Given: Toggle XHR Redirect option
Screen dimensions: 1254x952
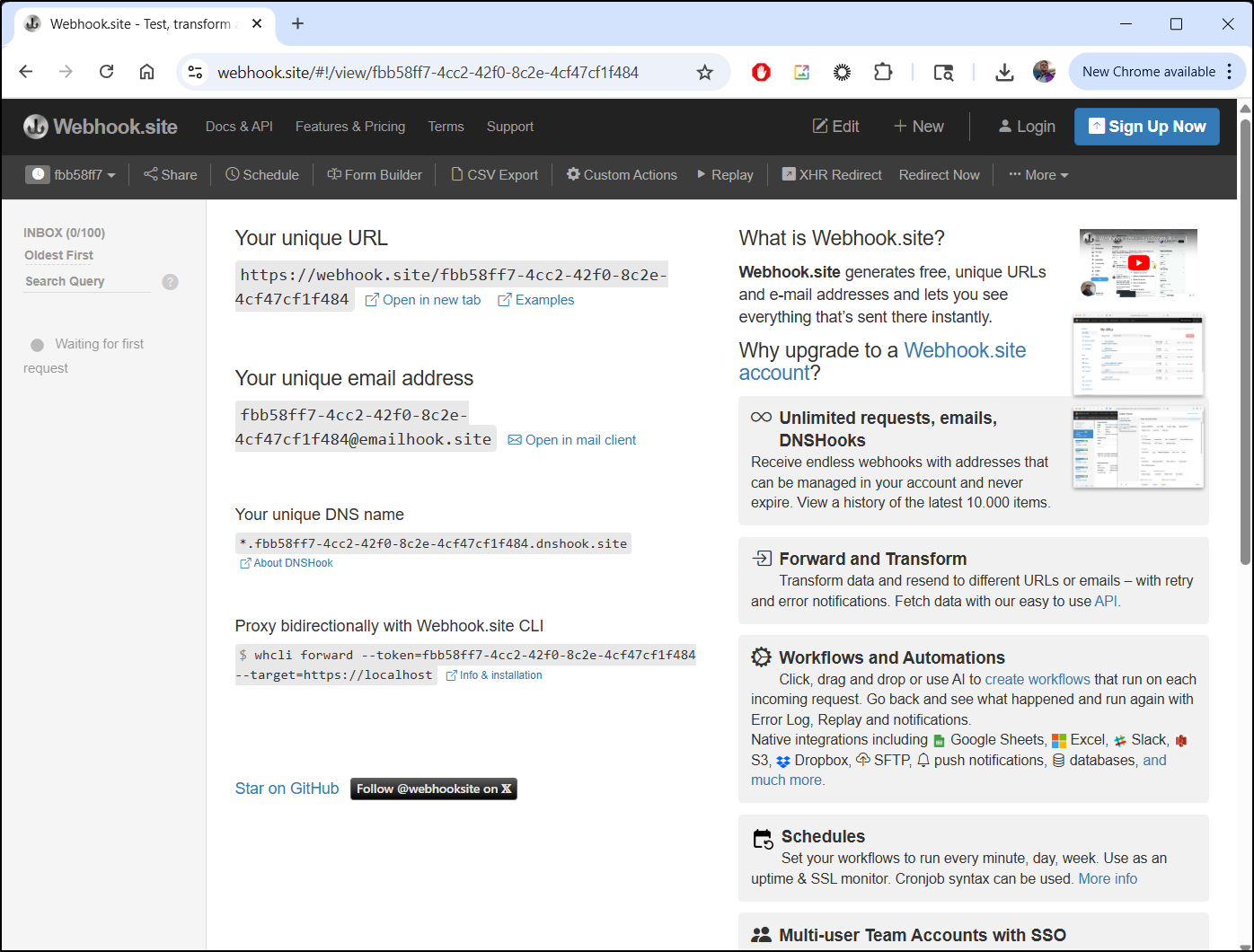Looking at the screenshot, I should (832, 175).
